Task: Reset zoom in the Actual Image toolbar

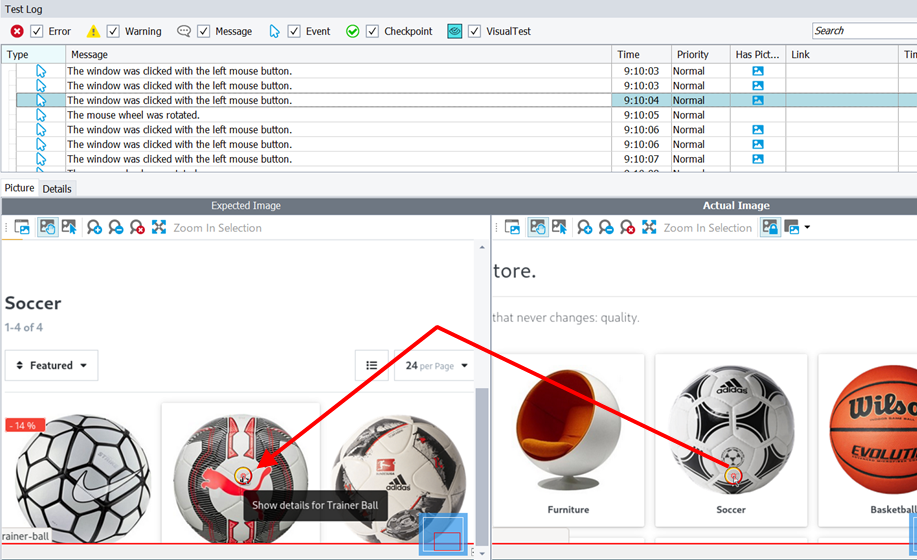Action: (x=628, y=228)
